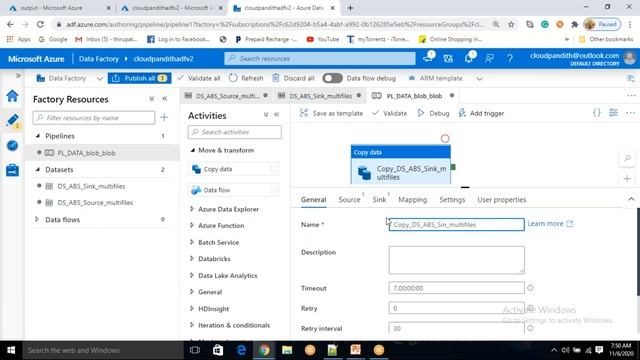Screen dimensions: 640x360
Task: Select the Author pencil icon in sidebar
Action: 12,121
